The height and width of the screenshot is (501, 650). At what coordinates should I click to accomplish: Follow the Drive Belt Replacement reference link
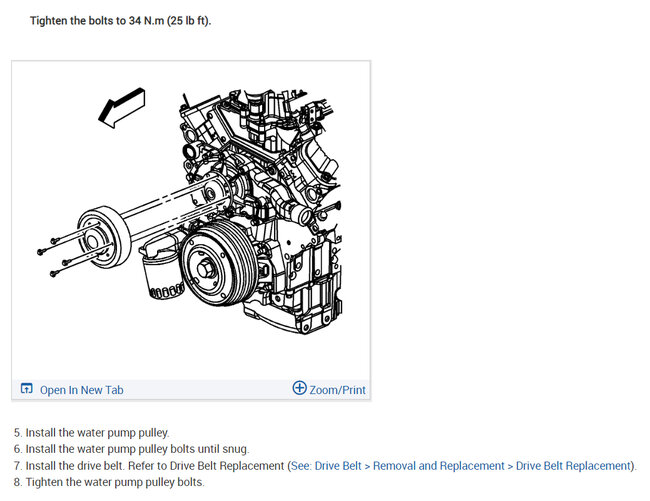[x=461, y=466]
